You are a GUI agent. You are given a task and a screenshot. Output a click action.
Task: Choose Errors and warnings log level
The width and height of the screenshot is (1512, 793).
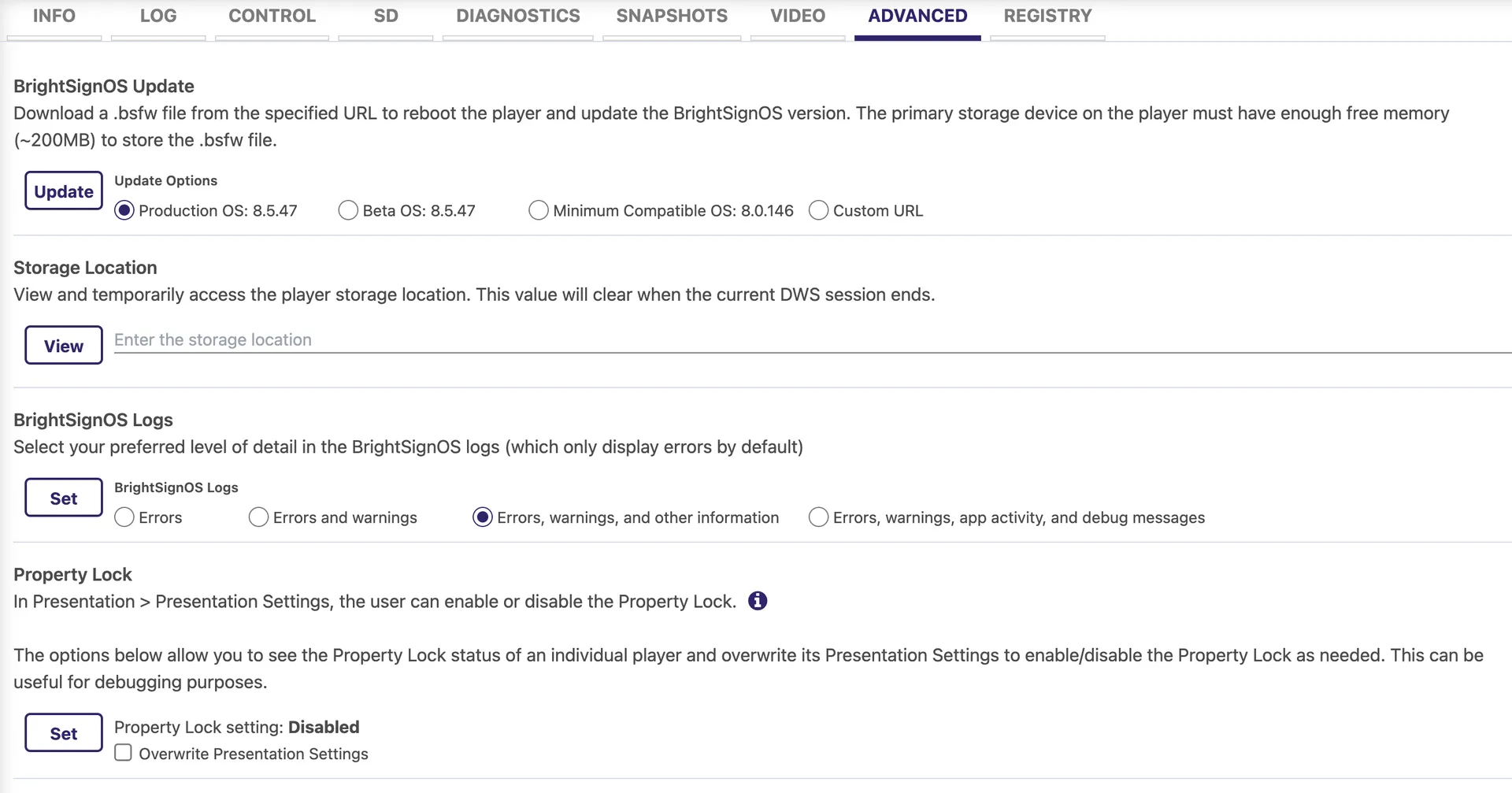(258, 517)
